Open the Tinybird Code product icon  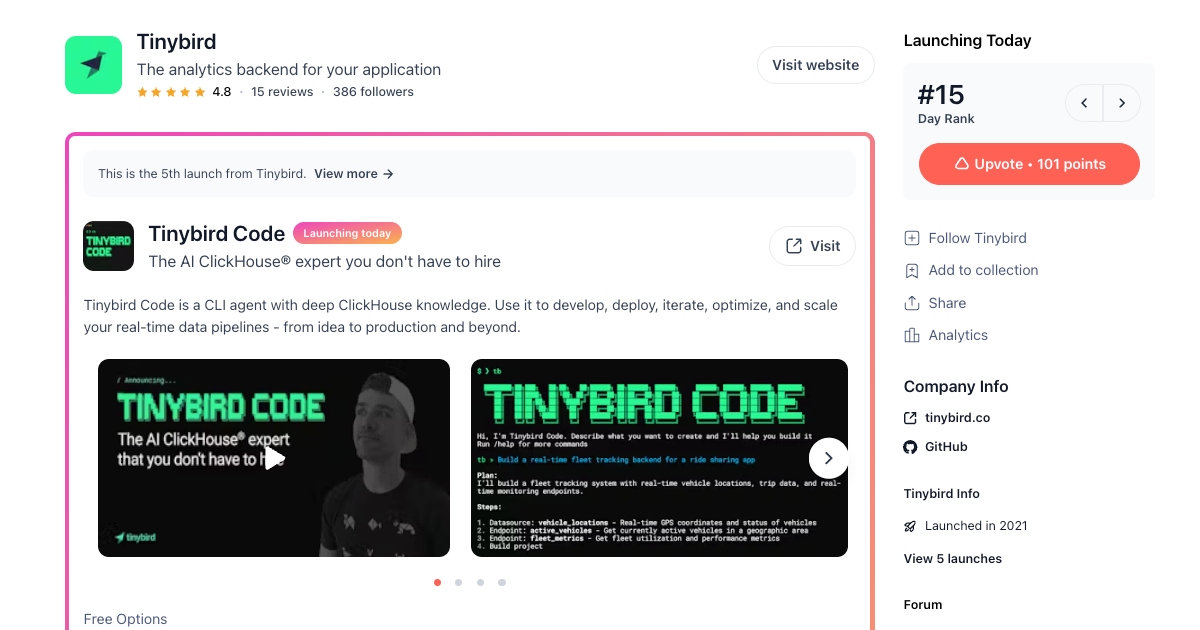pyautogui.click(x=109, y=246)
